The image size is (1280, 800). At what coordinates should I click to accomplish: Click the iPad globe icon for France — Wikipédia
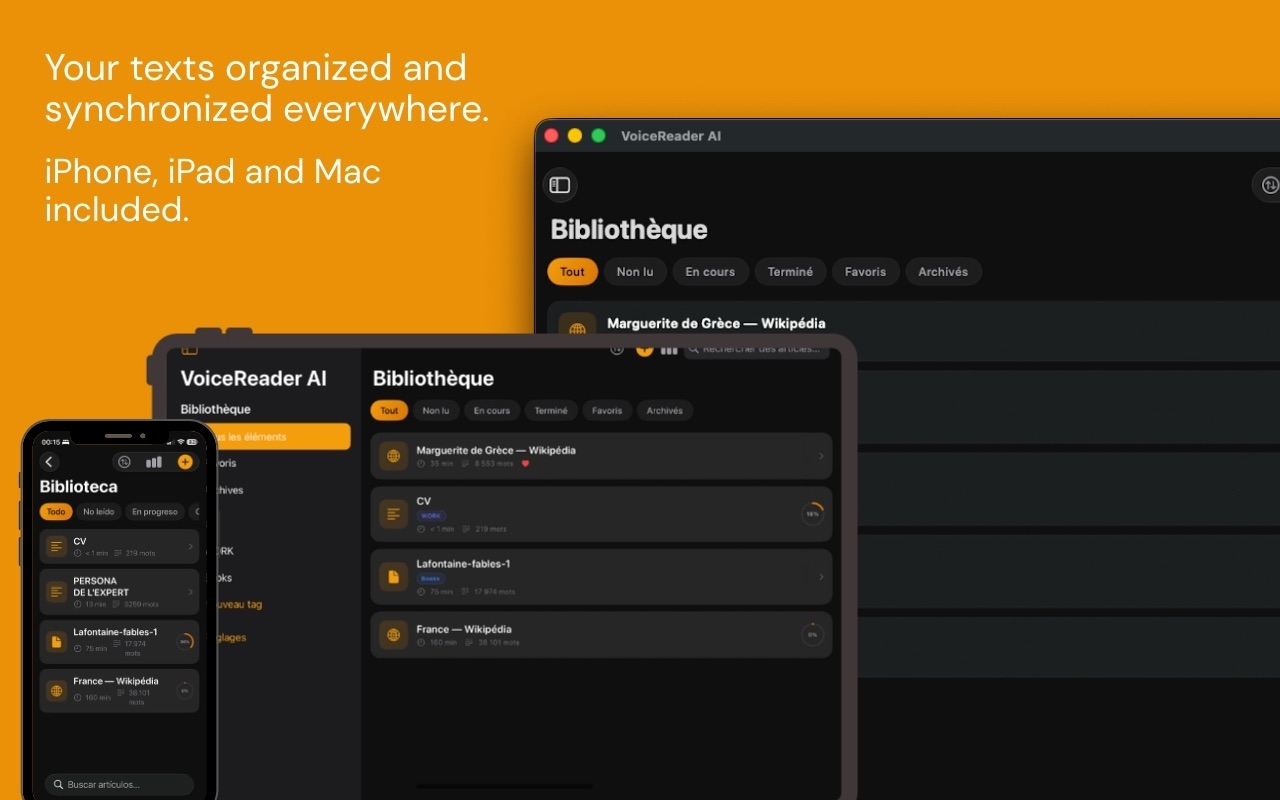click(394, 634)
